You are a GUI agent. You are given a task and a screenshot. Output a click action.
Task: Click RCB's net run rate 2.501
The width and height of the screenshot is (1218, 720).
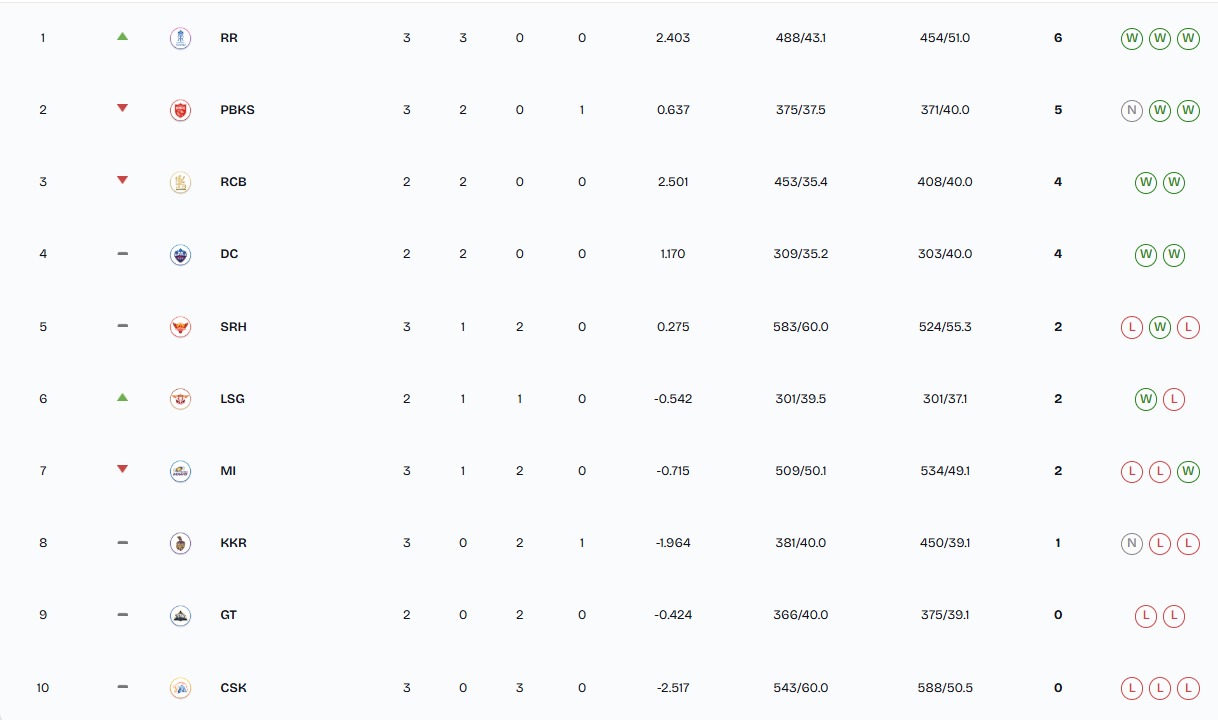coord(672,182)
